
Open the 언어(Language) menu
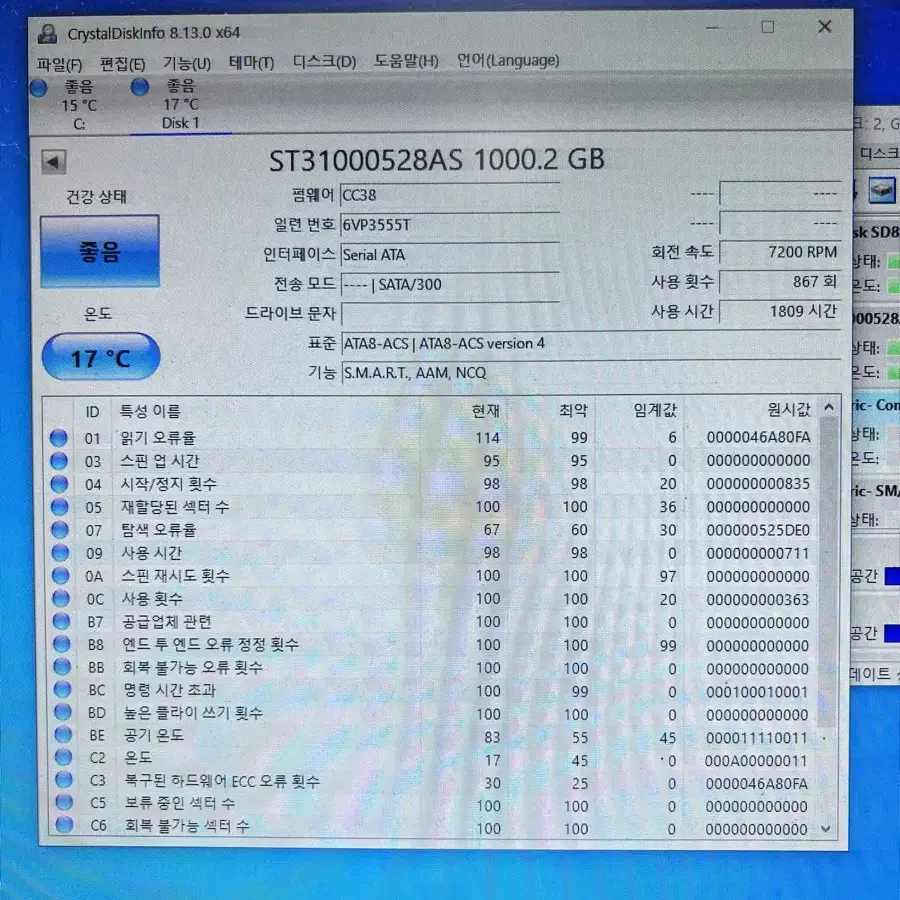pyautogui.click(x=508, y=60)
